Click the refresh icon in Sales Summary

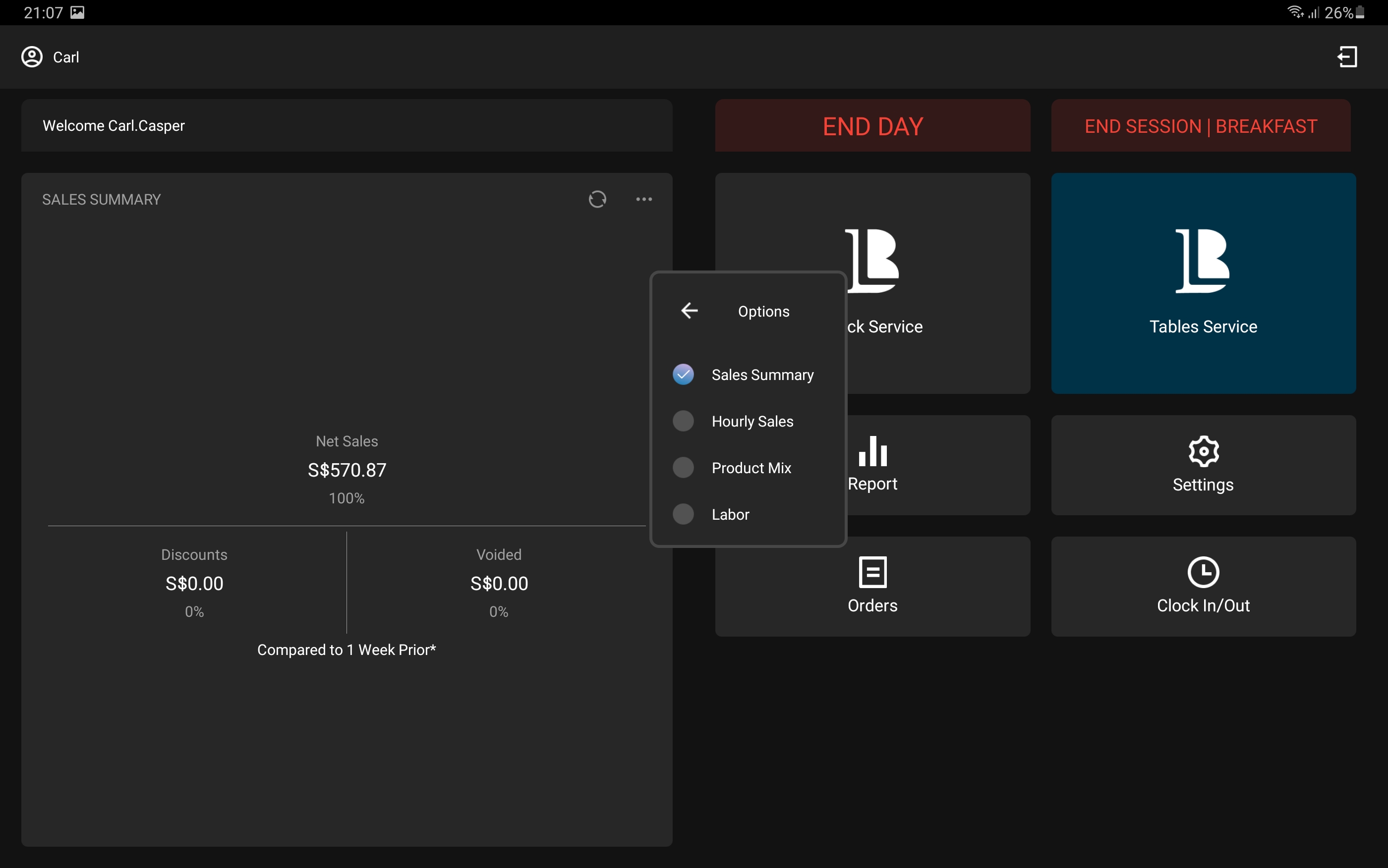[x=597, y=199]
